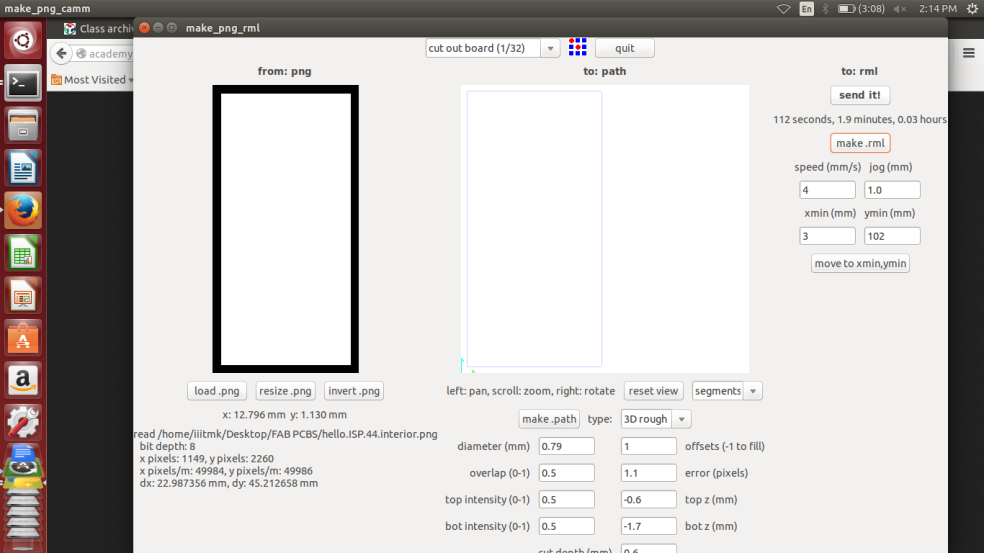Switch to Firefox in the dock
The image size is (984, 553).
pyautogui.click(x=23, y=210)
